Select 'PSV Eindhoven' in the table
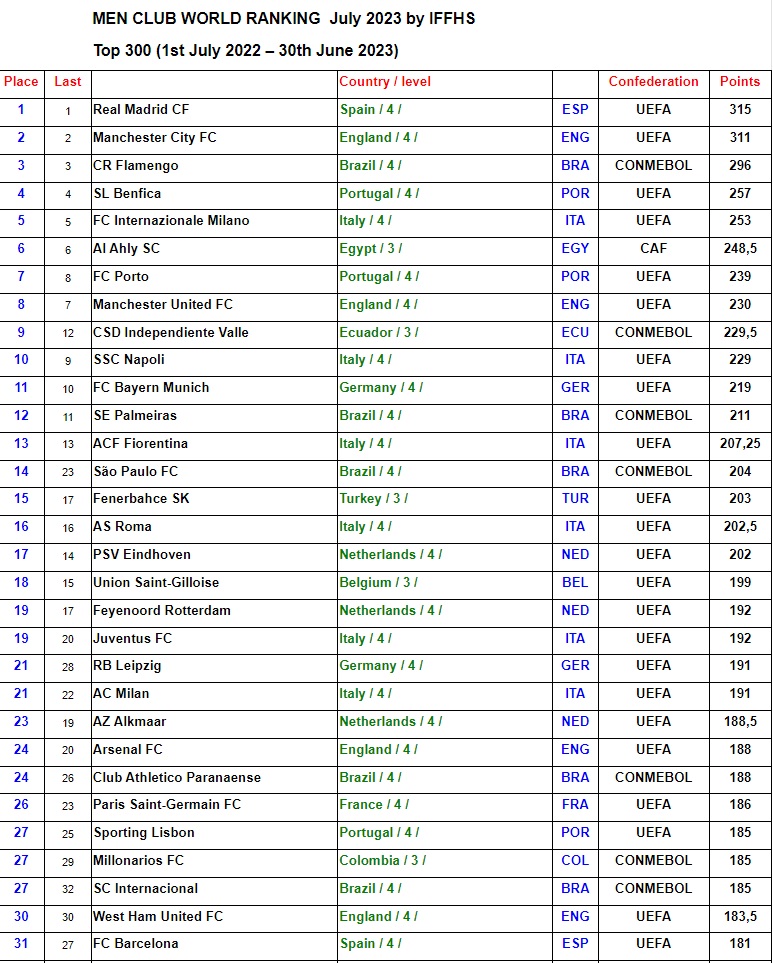 142,555
